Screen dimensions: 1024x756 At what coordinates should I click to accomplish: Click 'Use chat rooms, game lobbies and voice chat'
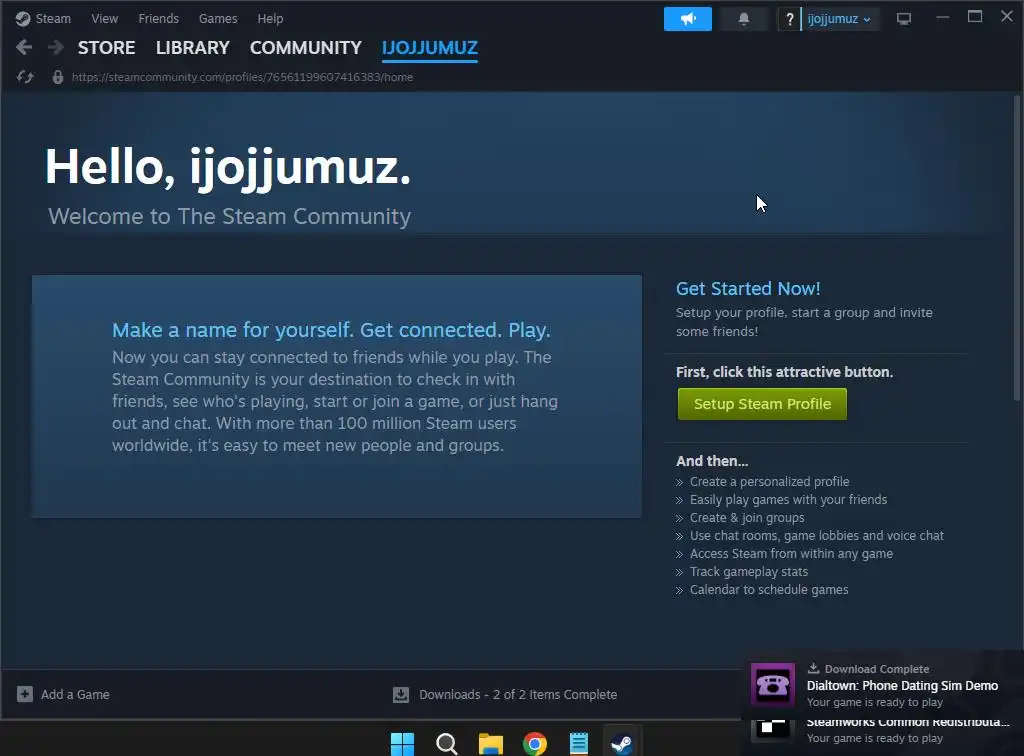(x=816, y=535)
